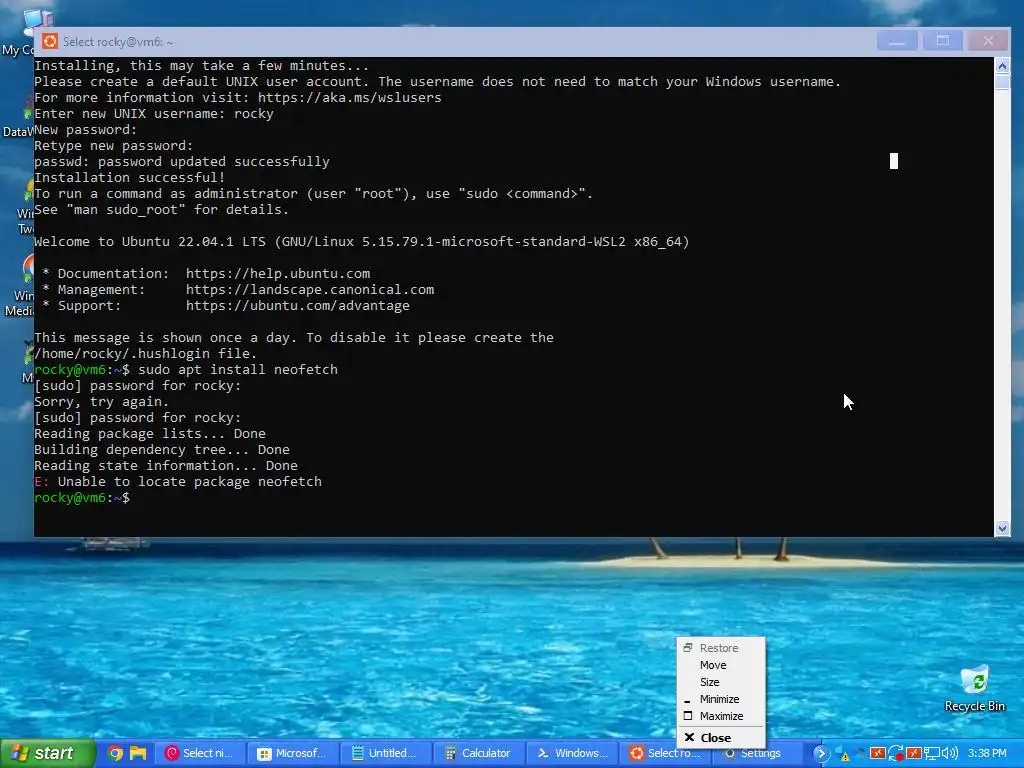Screen dimensions: 1024x768
Task: Click the last rocky@vm6 prompt line
Action: click(x=82, y=498)
